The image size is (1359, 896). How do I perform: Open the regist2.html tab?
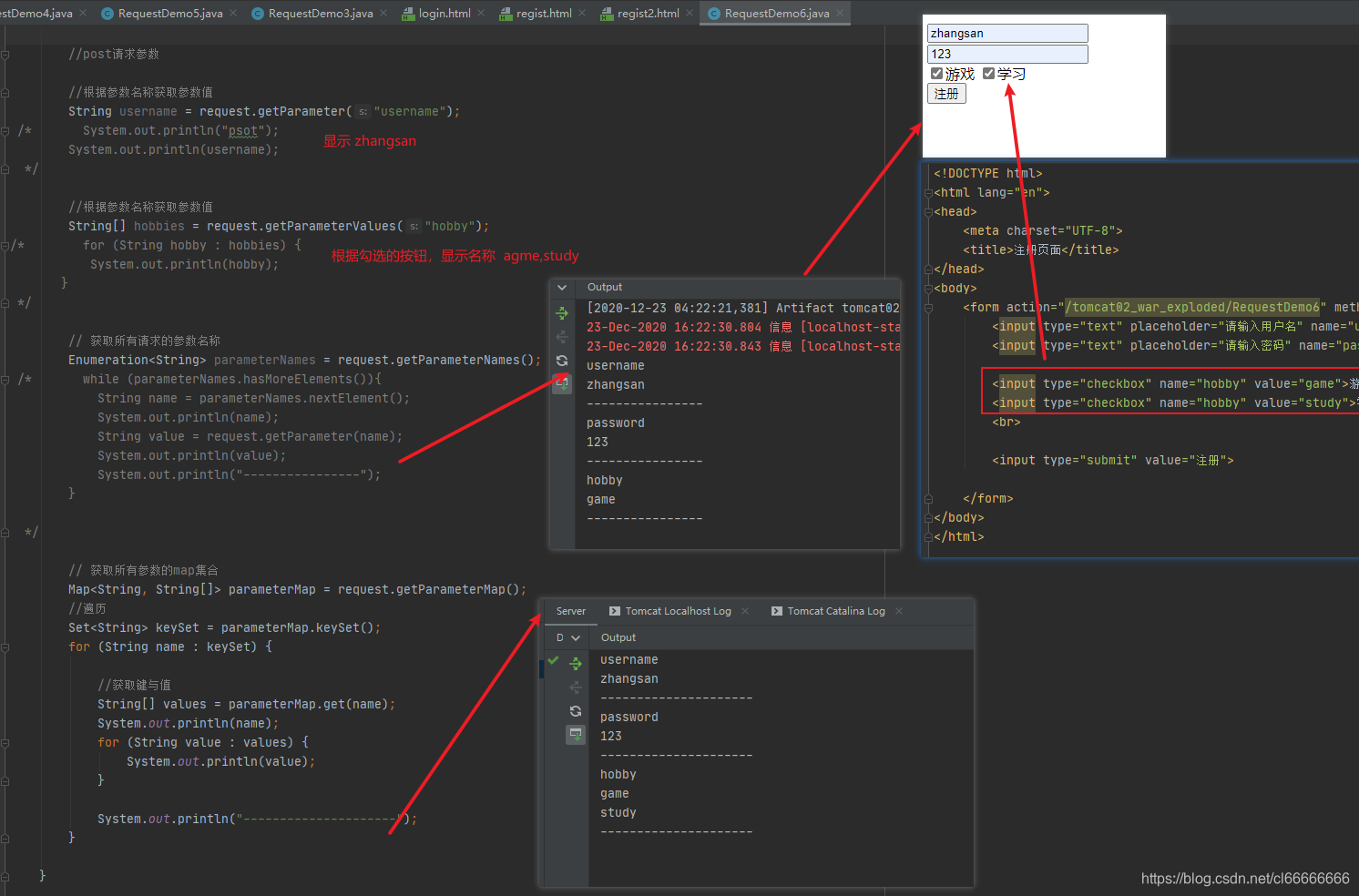[648, 13]
